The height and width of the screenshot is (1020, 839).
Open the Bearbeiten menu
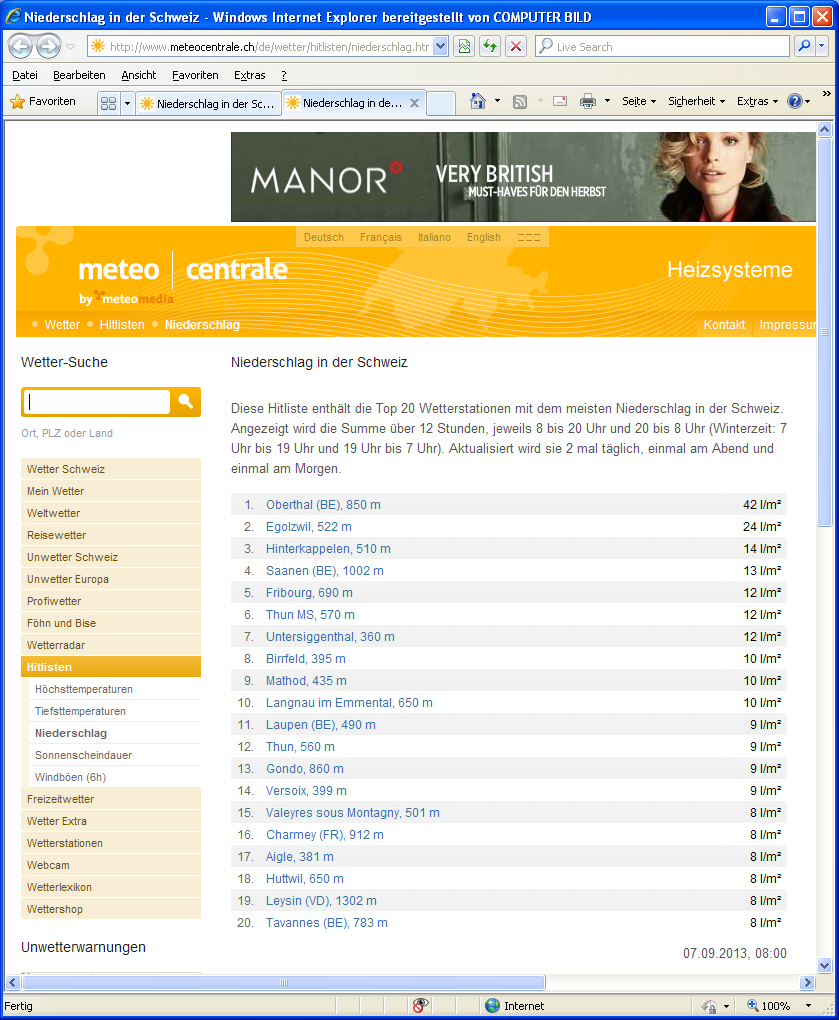[79, 75]
